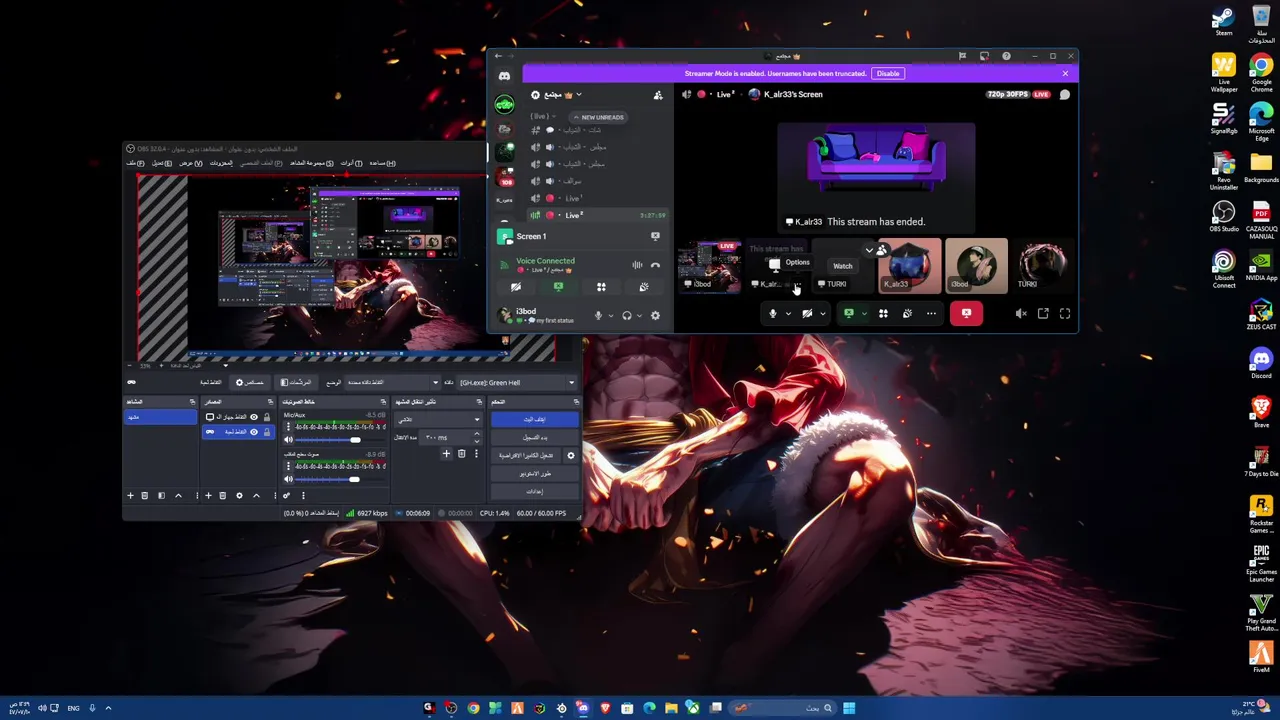Screen dimensions: 1280x720
Task: Enter fullscreen for Discord stream
Action: 1065,314
